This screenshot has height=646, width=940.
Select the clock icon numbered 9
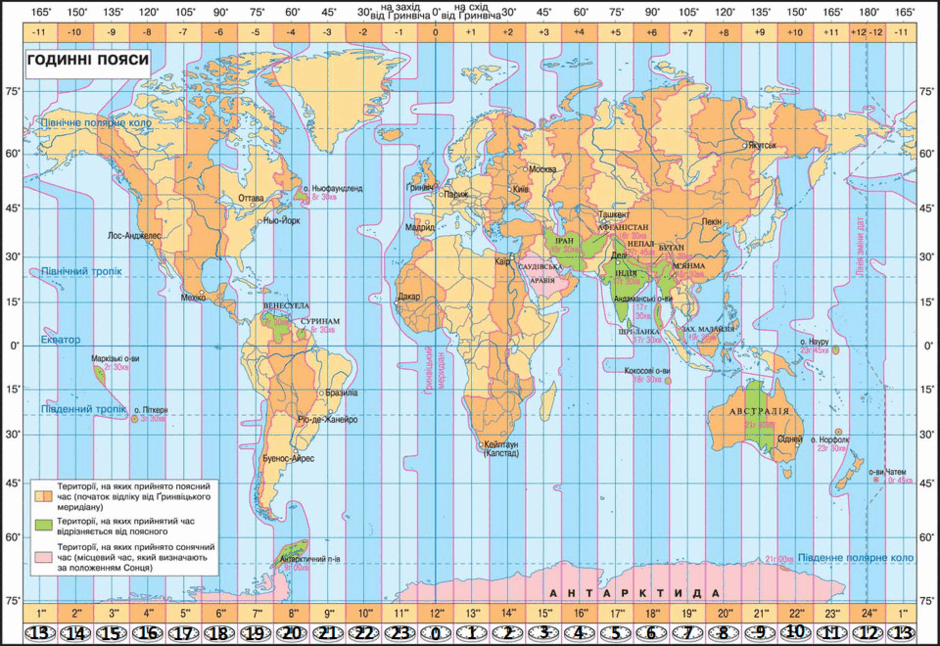pyautogui.click(x=760, y=633)
